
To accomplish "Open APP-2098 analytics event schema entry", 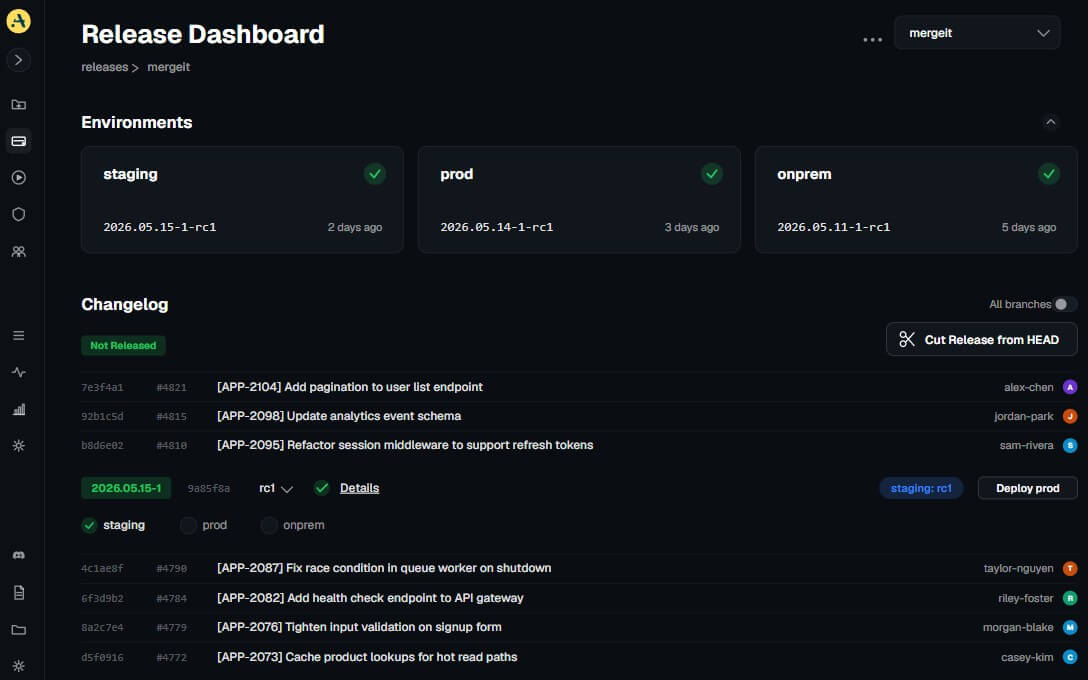I will pos(339,416).
